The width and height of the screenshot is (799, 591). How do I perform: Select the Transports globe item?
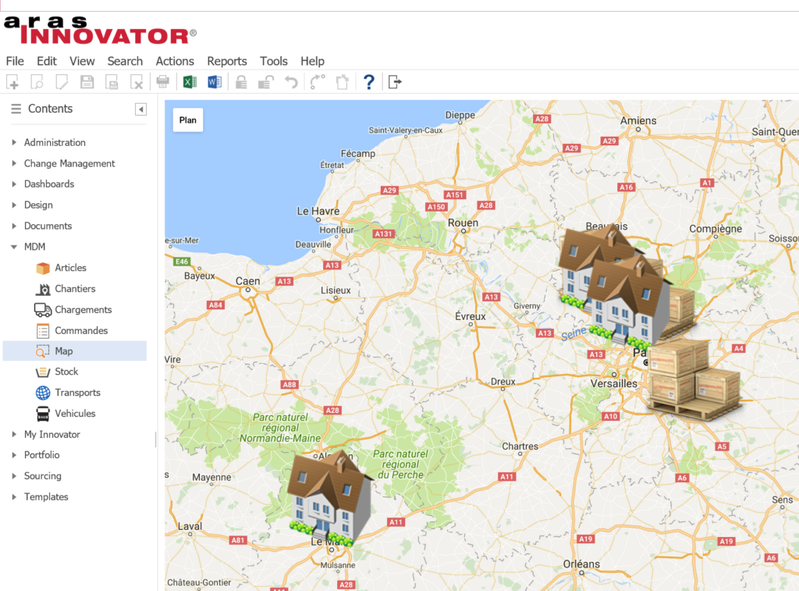tap(76, 393)
